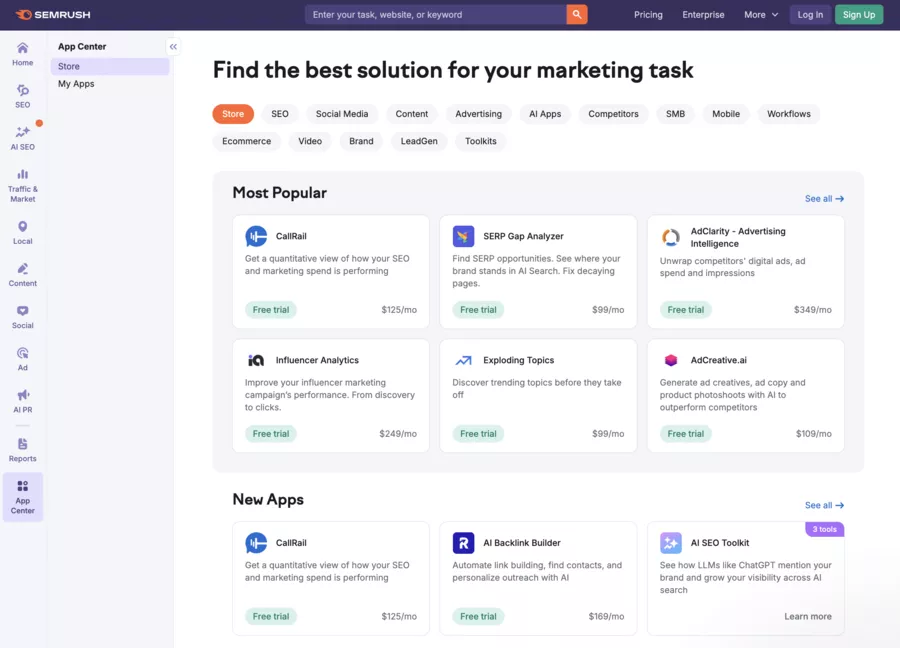Click the $169/mo price text
Screen dimensions: 900x648
click(606, 616)
